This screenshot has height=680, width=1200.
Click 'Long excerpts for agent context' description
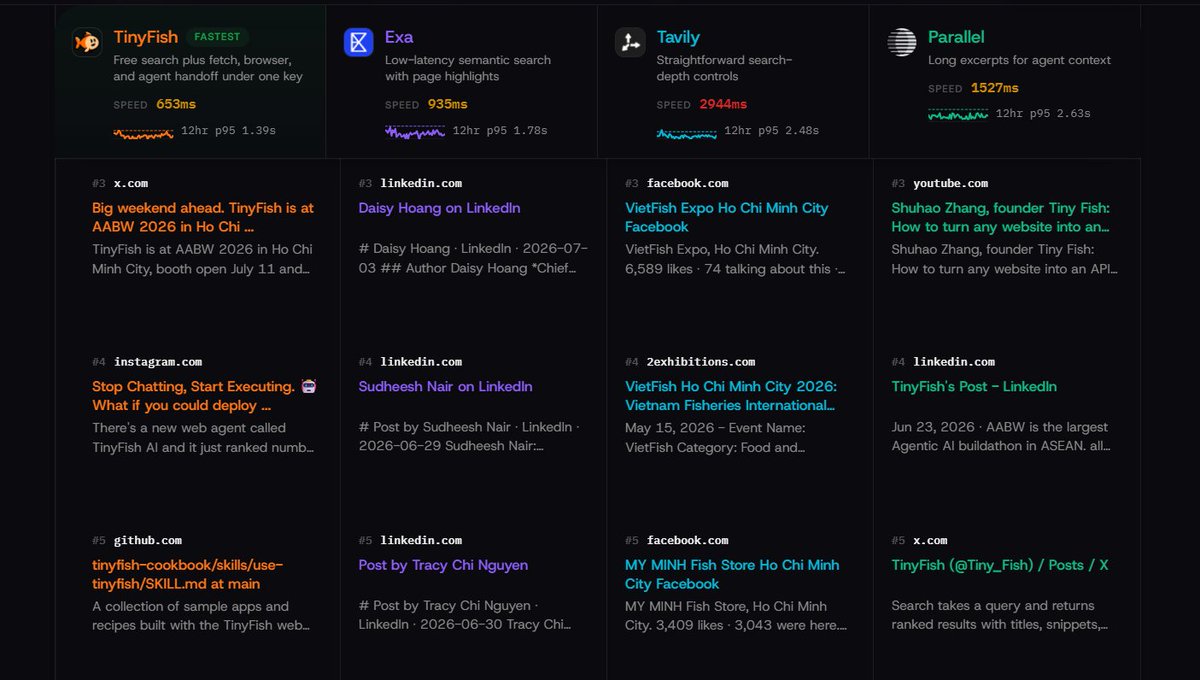click(1019, 60)
